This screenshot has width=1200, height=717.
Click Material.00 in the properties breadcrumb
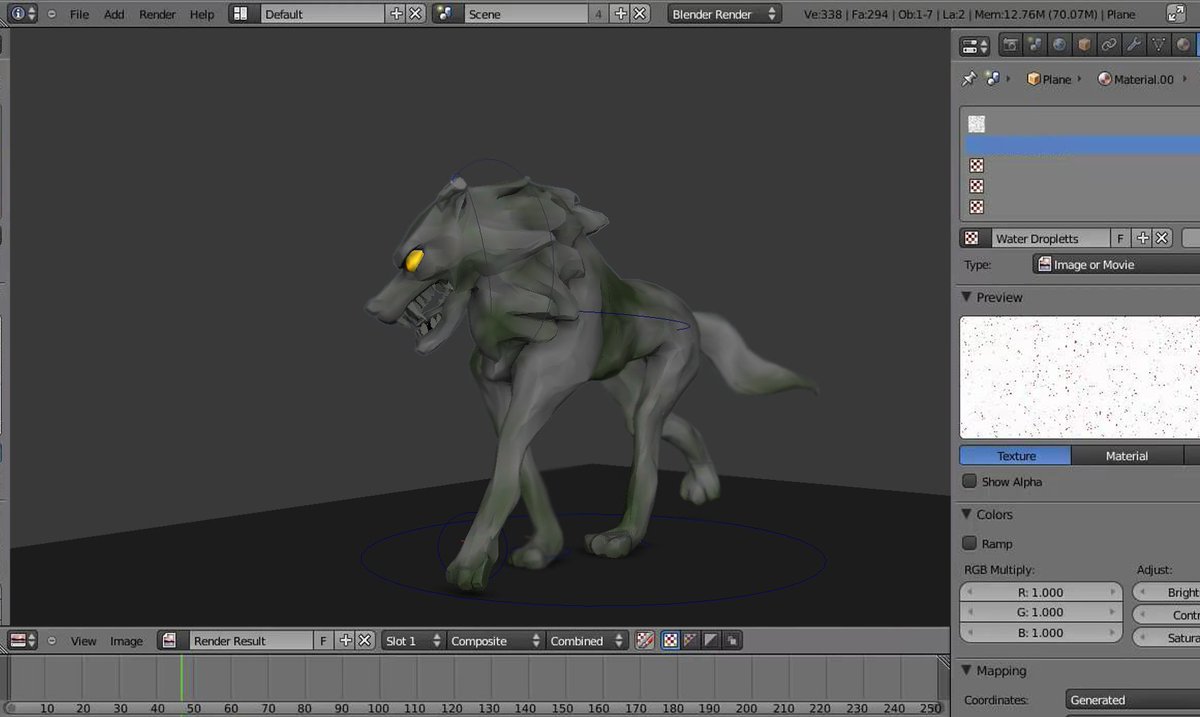click(1144, 79)
